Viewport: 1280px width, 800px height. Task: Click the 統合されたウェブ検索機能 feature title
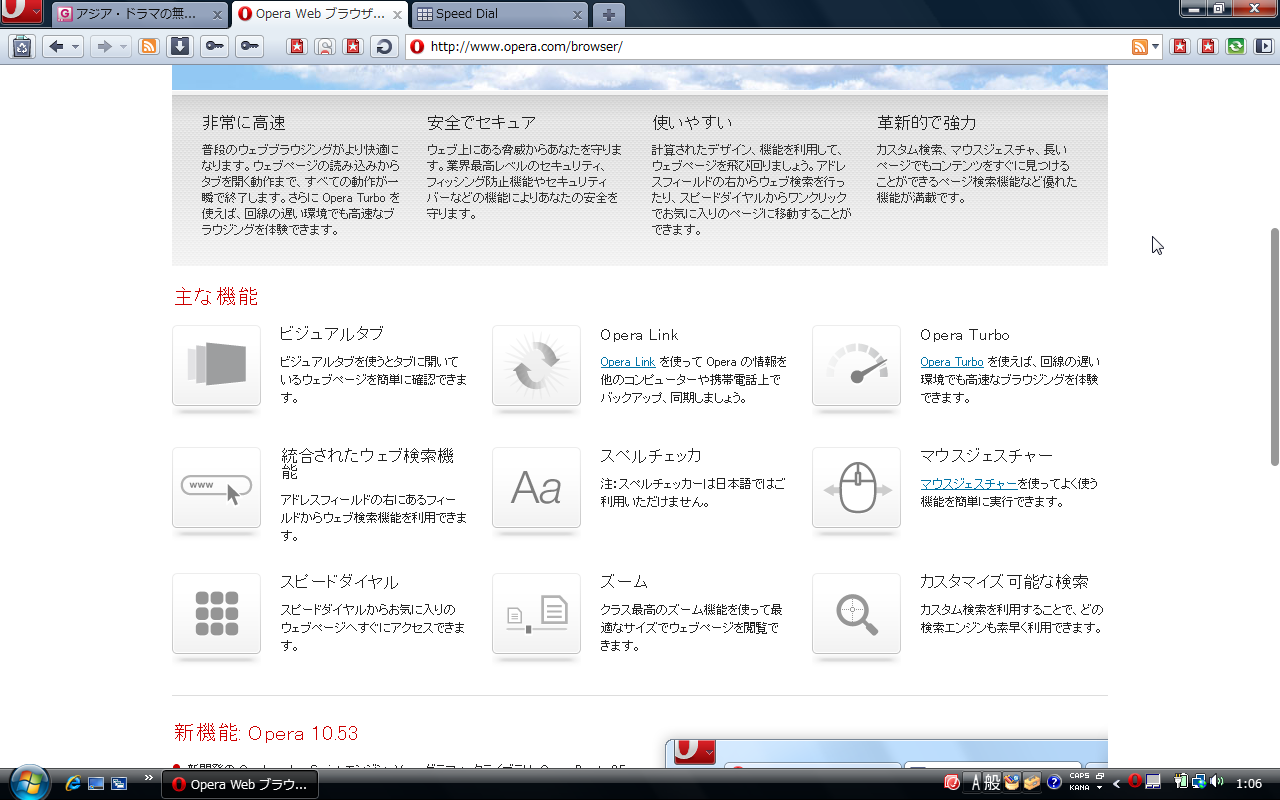pyautogui.click(x=367, y=463)
